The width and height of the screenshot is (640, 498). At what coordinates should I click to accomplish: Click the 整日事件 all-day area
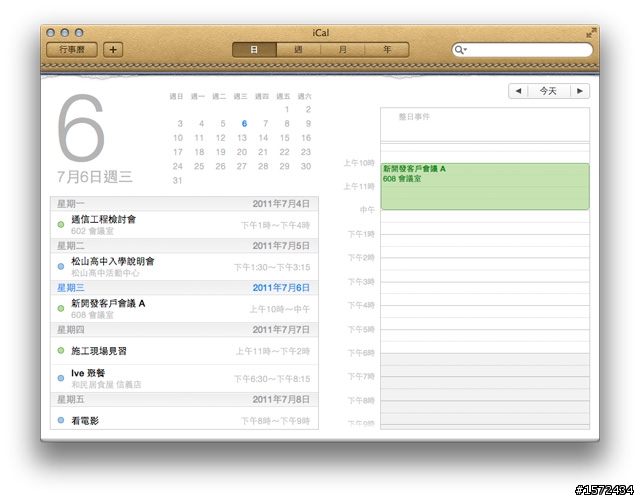pos(485,124)
